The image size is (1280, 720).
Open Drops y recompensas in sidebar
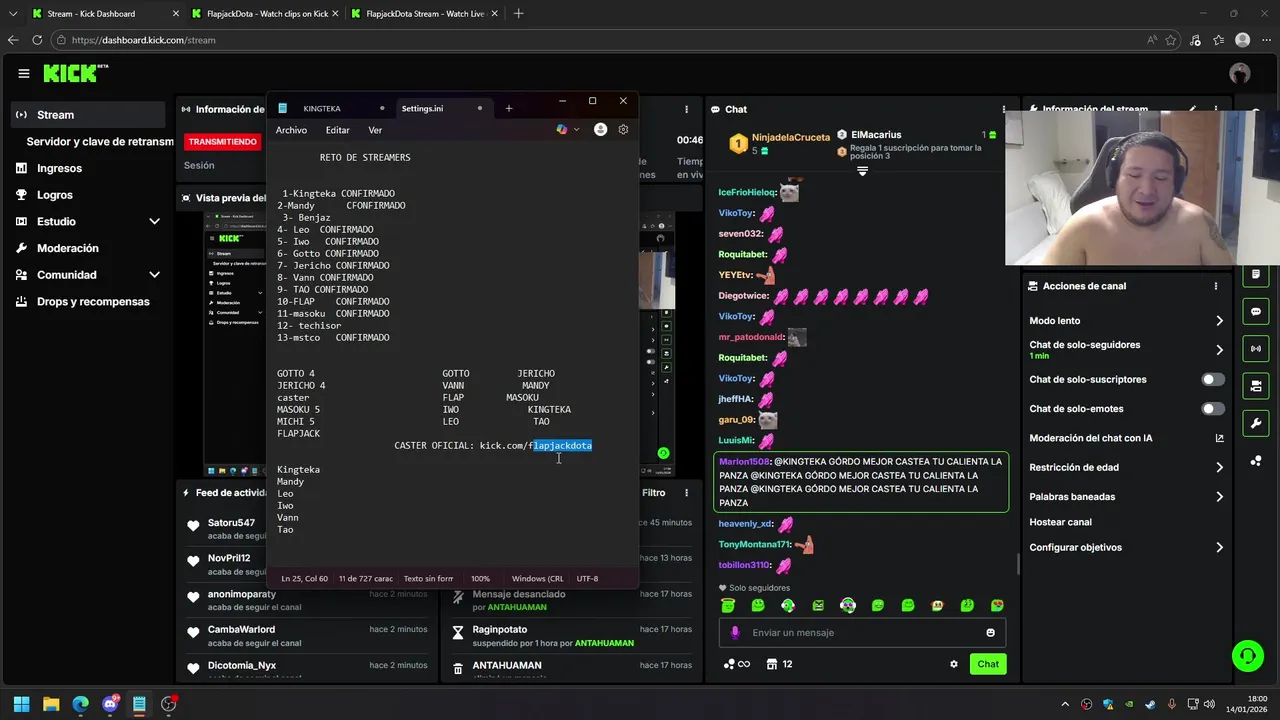[93, 302]
